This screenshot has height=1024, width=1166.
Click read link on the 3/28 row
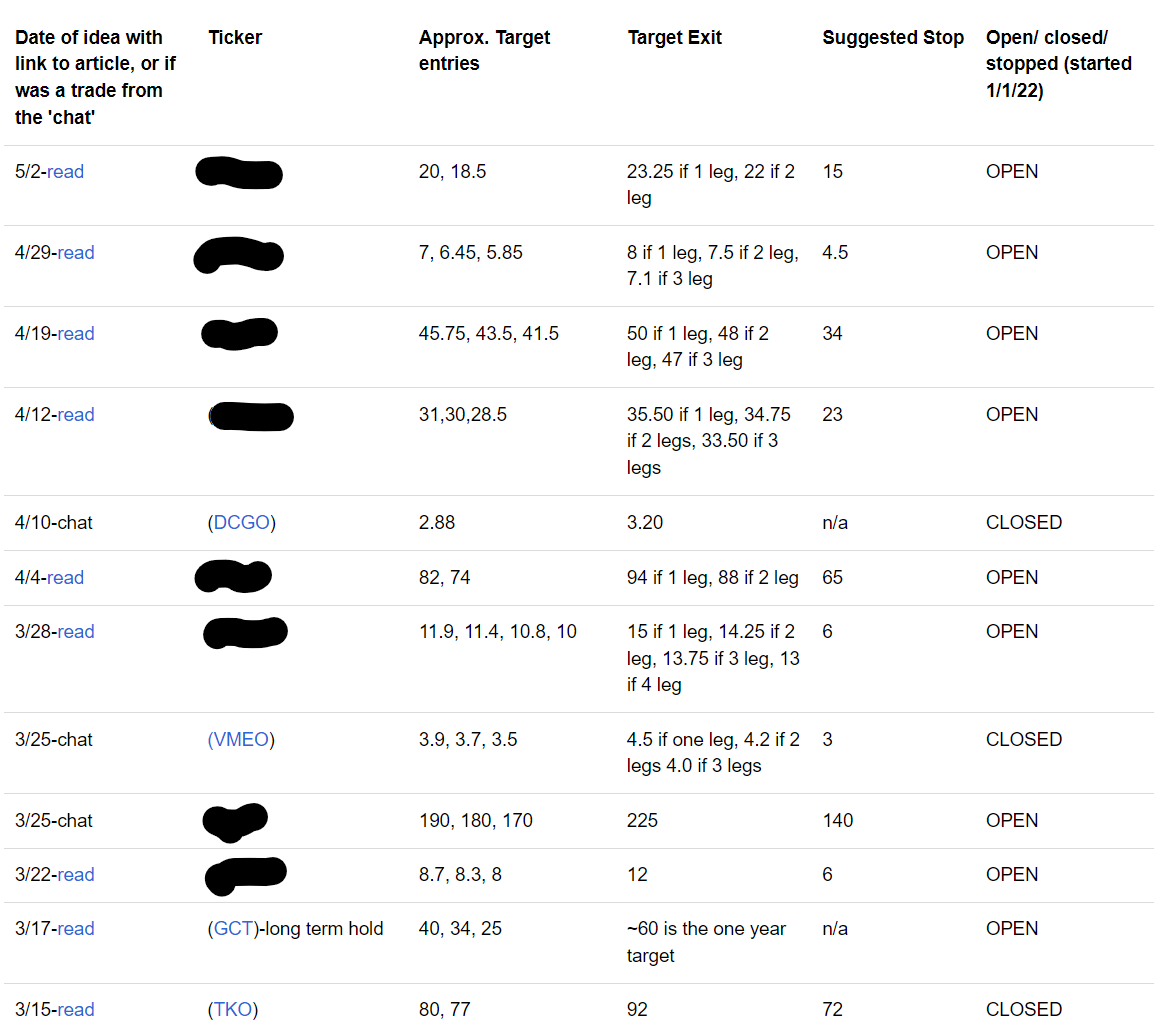[x=76, y=632]
